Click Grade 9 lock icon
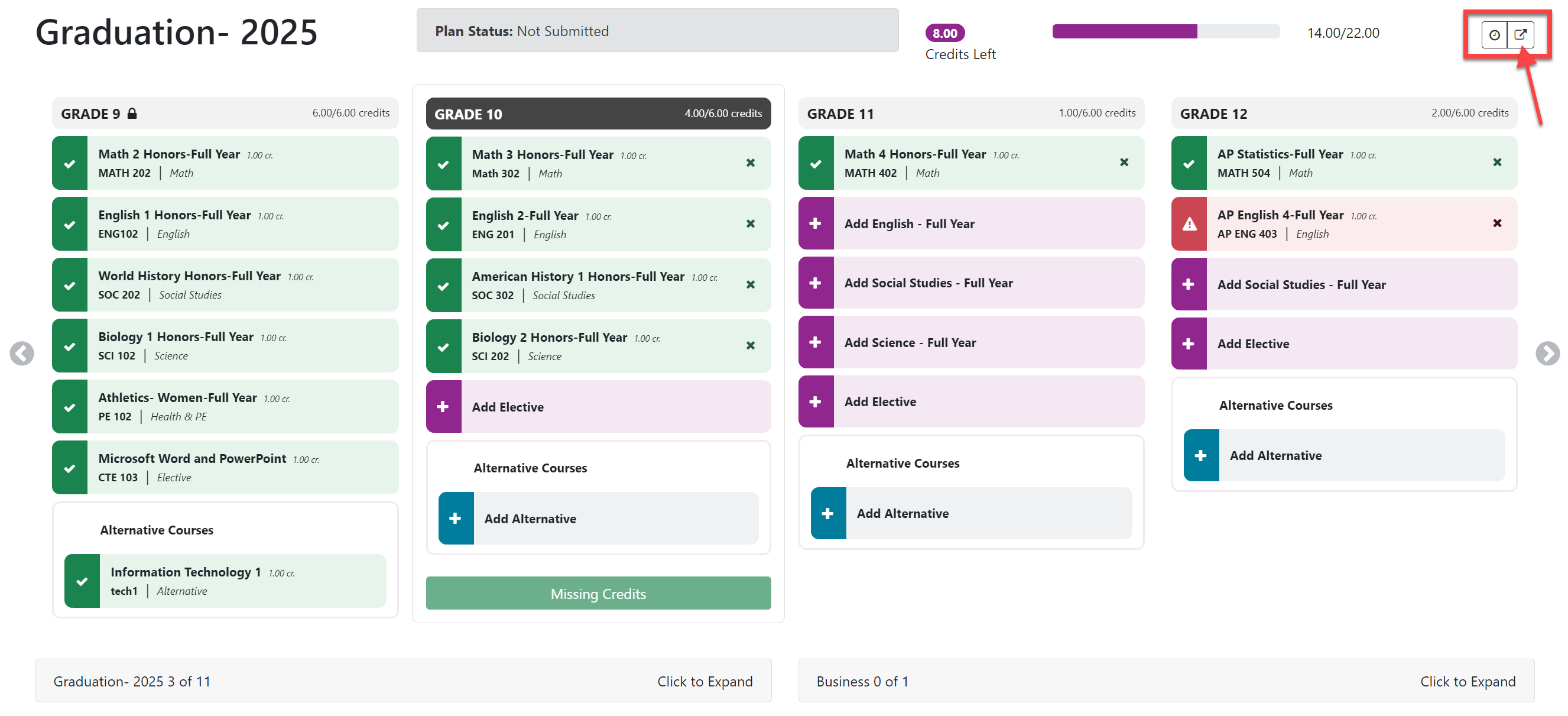This screenshot has width=1568, height=716. (x=132, y=114)
